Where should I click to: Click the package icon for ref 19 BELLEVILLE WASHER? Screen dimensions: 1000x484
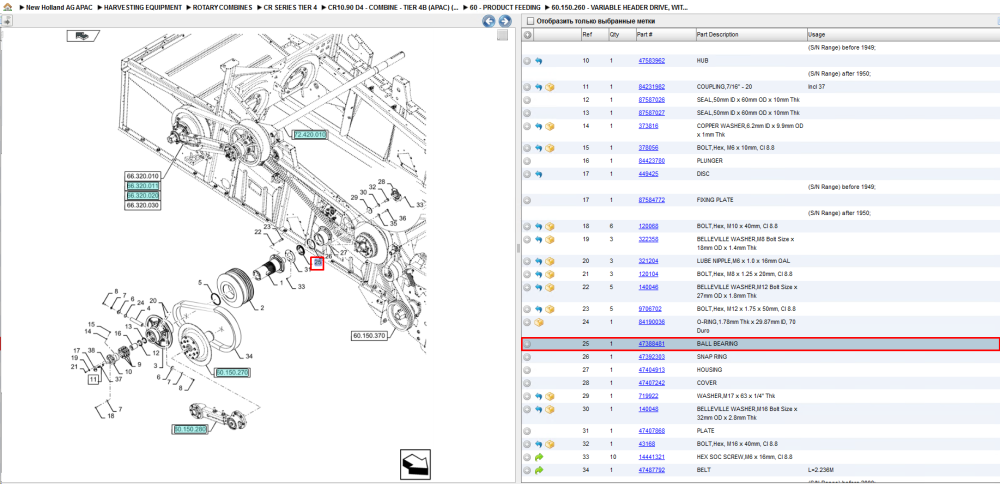tap(550, 240)
